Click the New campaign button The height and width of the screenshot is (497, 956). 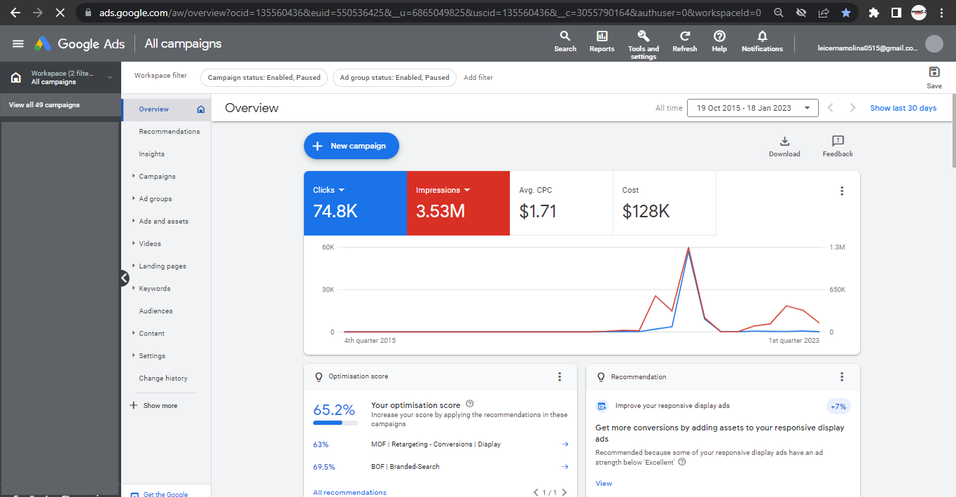point(351,146)
